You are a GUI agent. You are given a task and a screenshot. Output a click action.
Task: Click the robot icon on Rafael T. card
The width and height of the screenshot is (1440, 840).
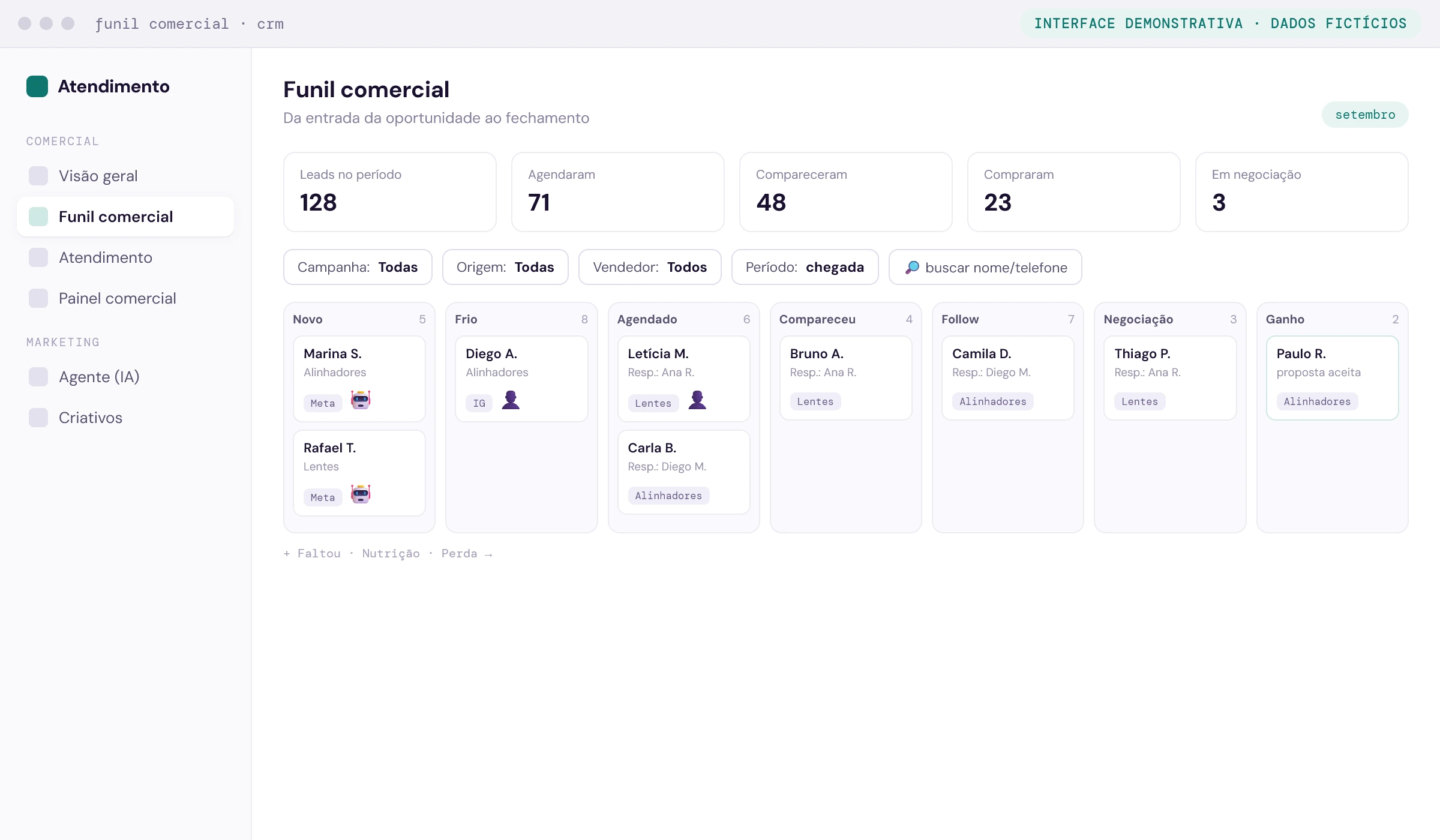point(361,494)
